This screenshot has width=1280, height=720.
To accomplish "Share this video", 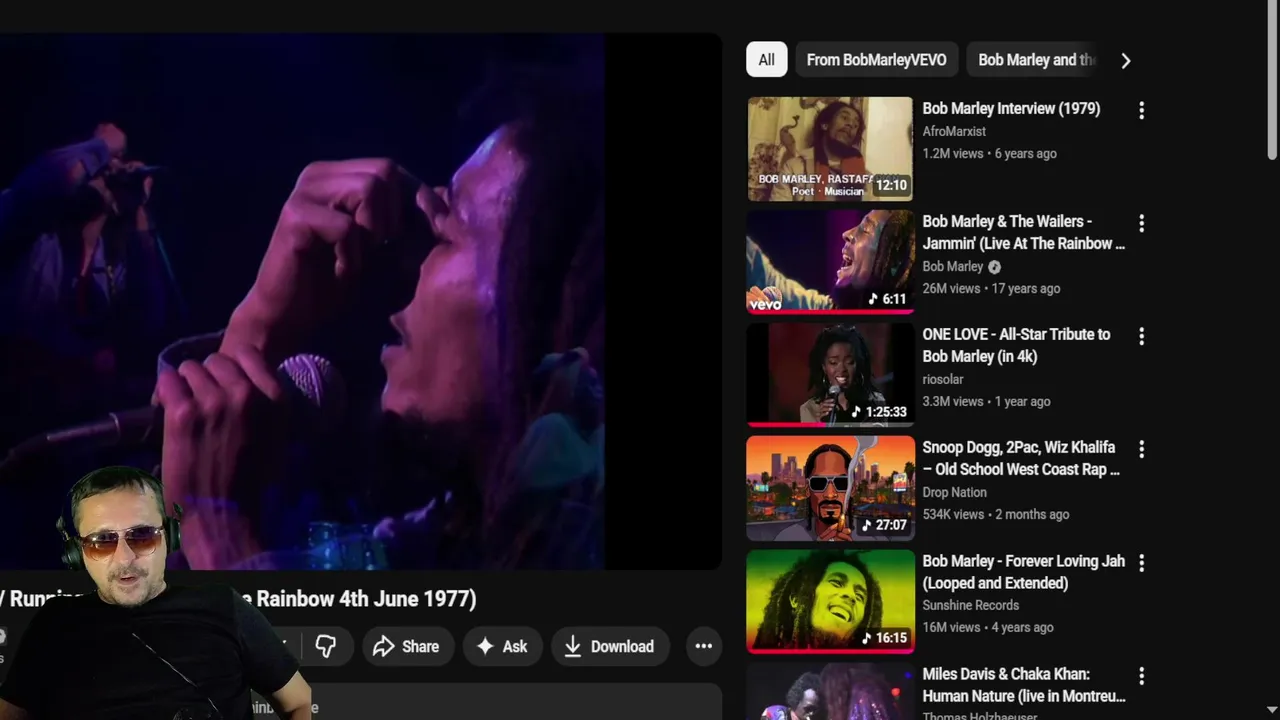I will point(407,646).
